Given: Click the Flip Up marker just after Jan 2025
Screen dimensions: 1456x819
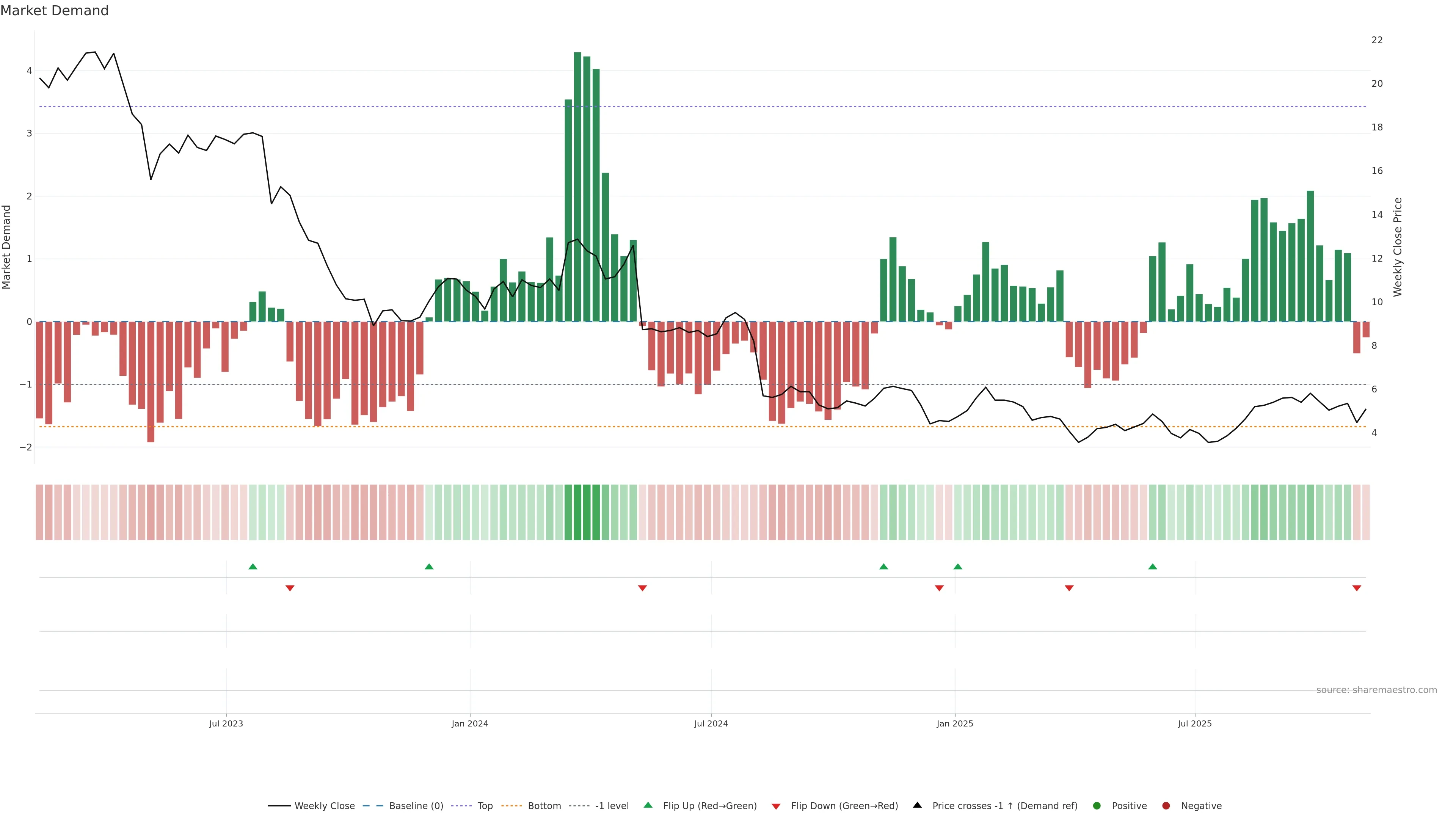Looking at the screenshot, I should coord(957,566).
